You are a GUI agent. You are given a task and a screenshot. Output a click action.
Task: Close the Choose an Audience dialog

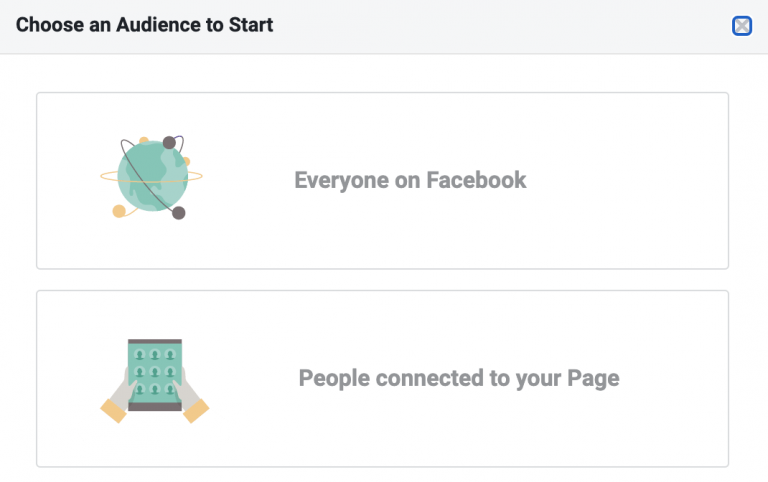pos(742,26)
